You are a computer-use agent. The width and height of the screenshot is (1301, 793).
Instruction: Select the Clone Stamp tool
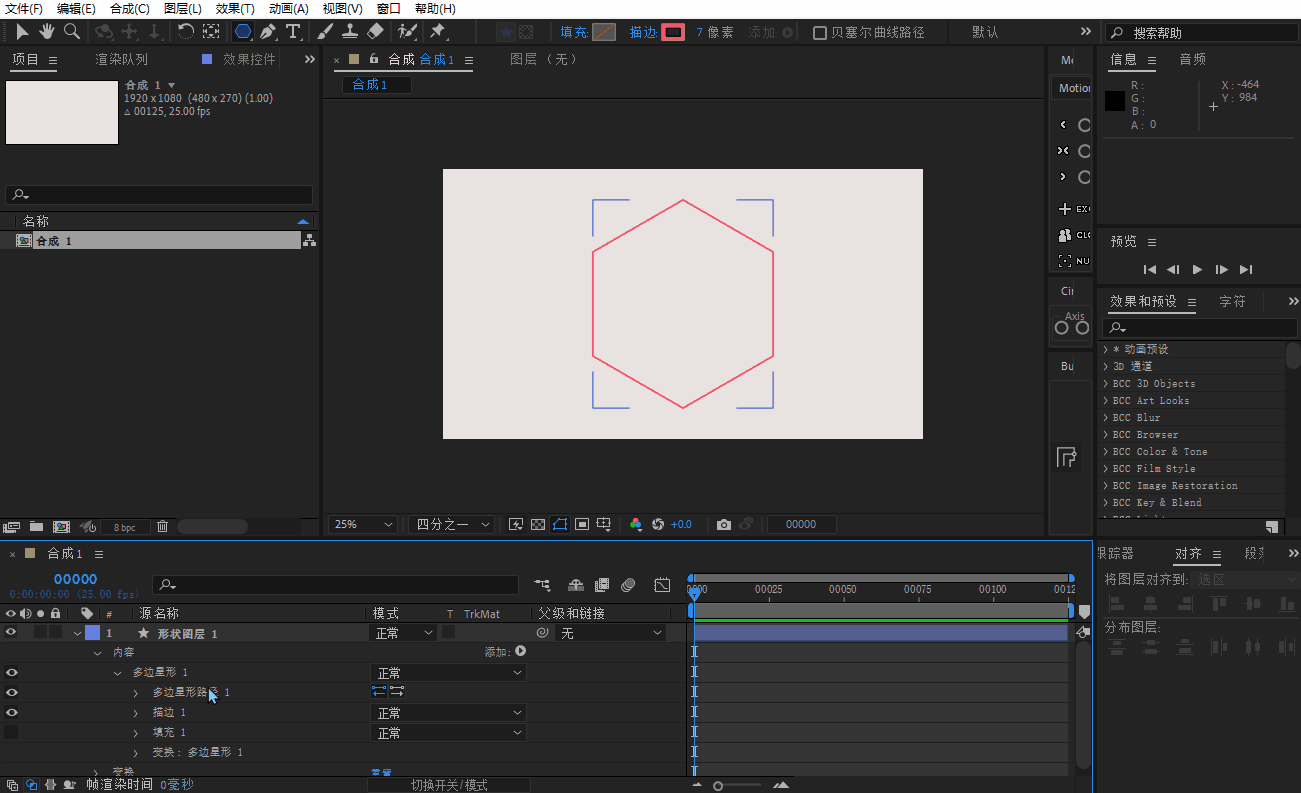350,32
